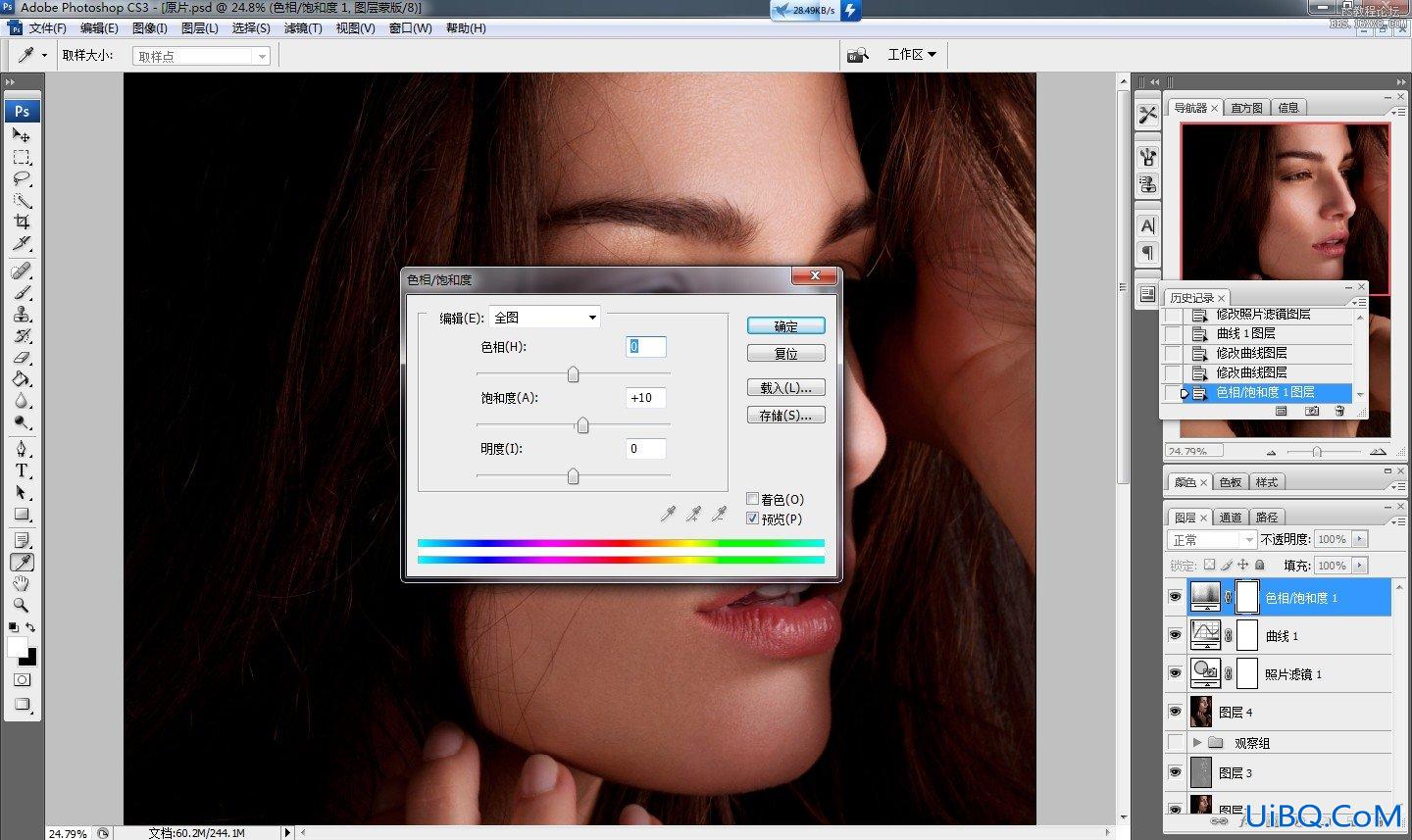The width and height of the screenshot is (1412, 840).
Task: Select the Type tool
Action: point(22,471)
